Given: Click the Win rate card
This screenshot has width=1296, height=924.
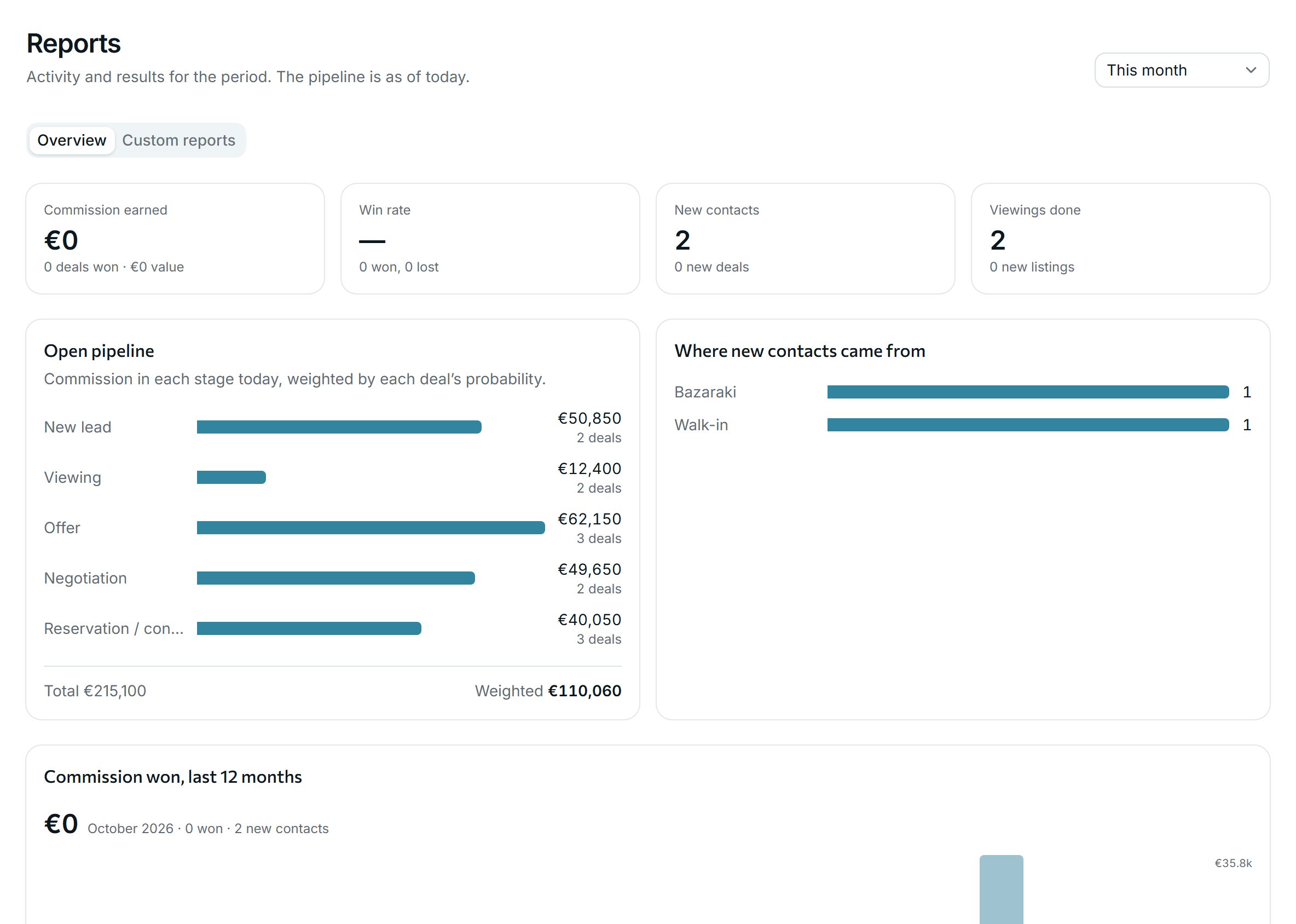Looking at the screenshot, I should pos(490,239).
